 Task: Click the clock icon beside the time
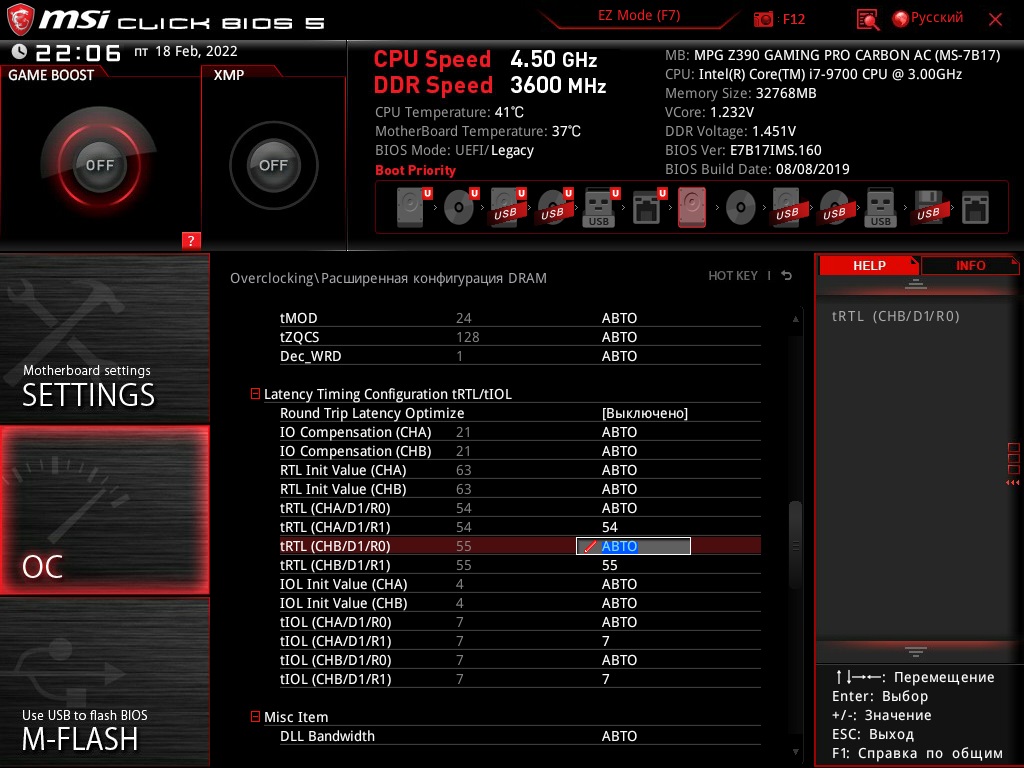pyautogui.click(x=20, y=52)
